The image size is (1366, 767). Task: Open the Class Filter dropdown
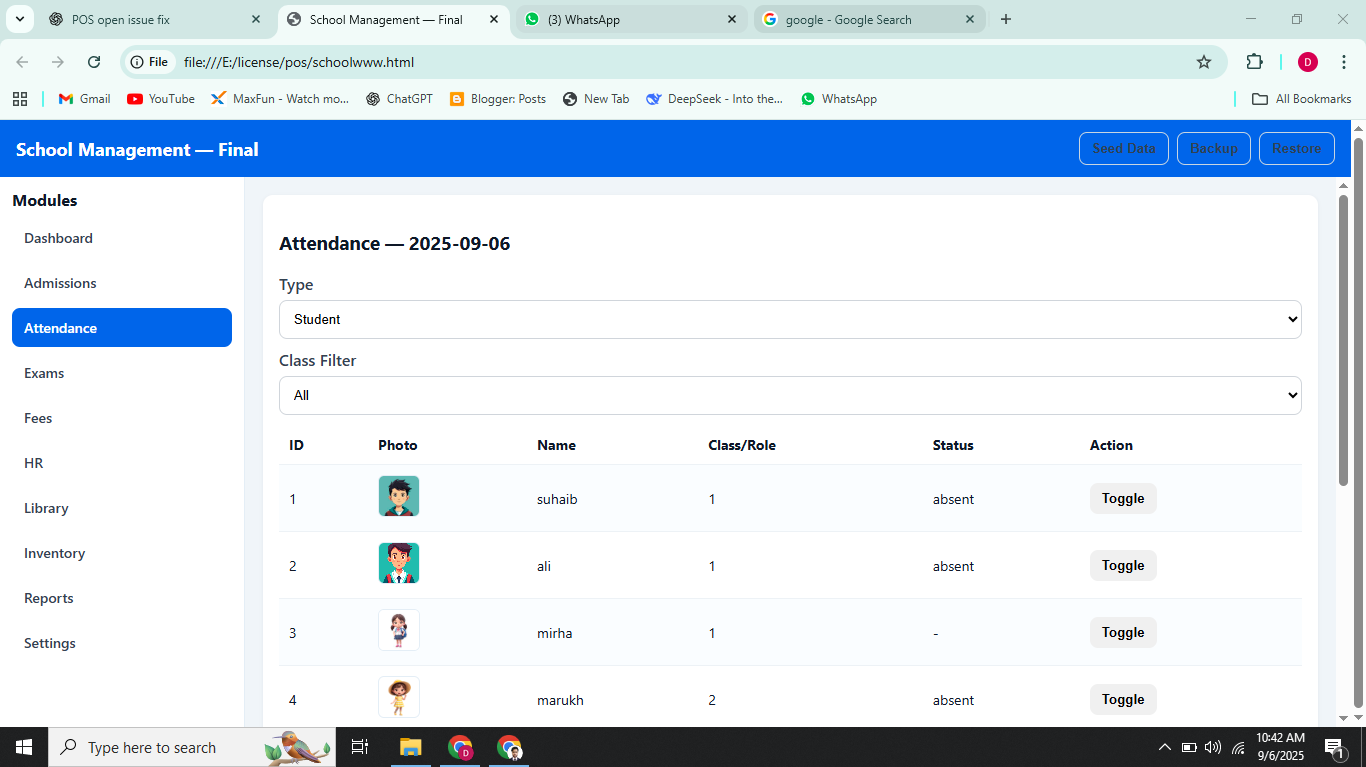point(789,395)
